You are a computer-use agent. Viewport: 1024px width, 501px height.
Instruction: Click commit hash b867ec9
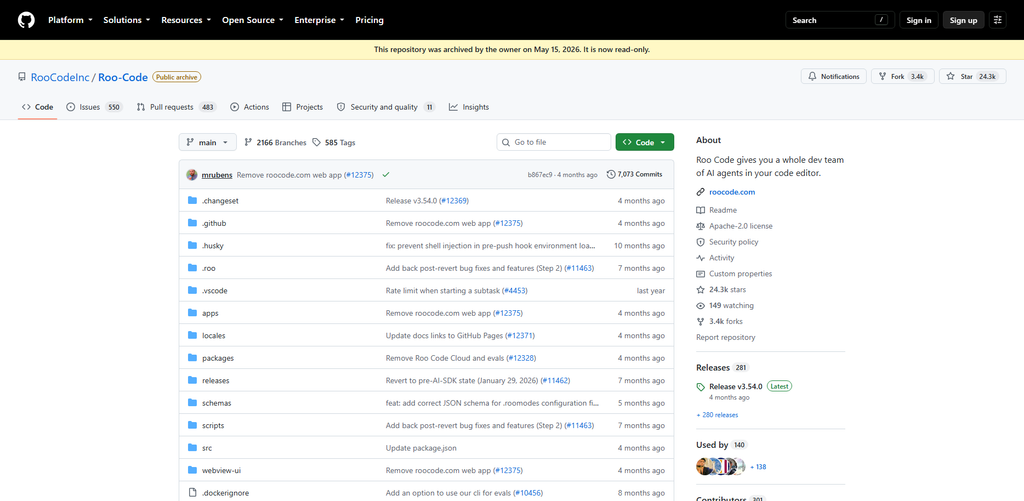(x=540, y=174)
